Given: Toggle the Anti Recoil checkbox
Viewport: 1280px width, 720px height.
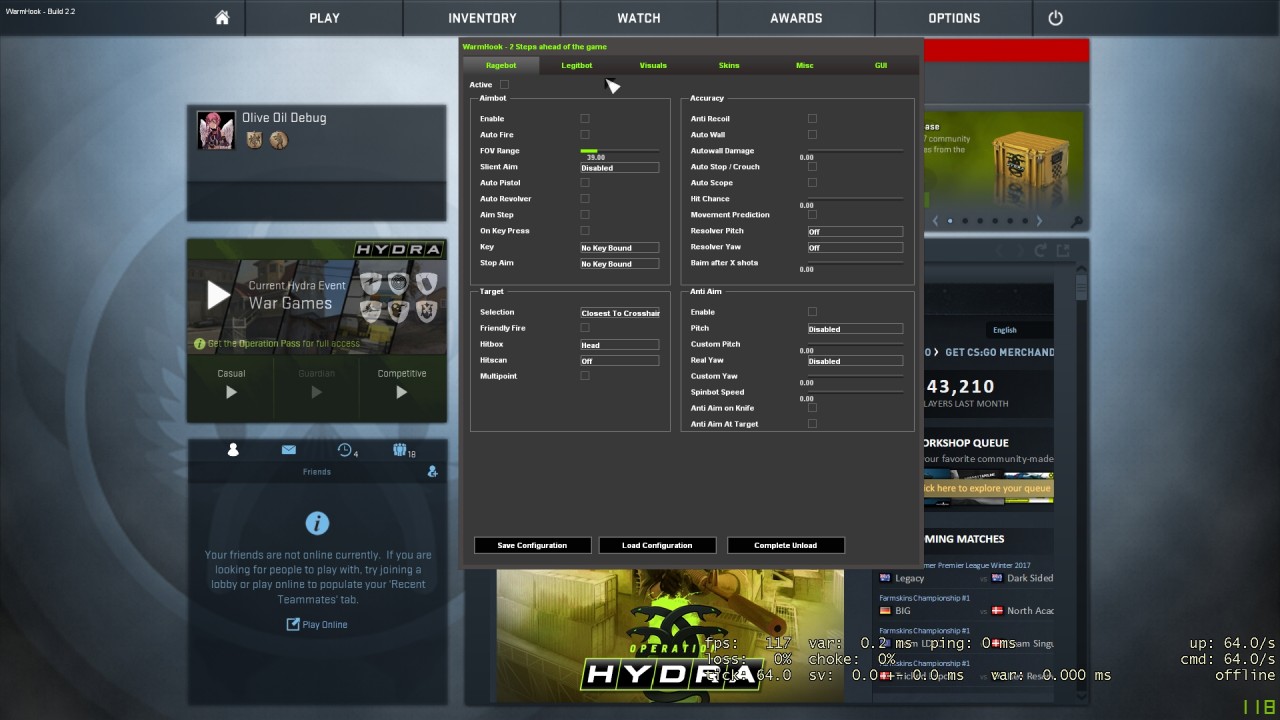Looking at the screenshot, I should point(812,119).
